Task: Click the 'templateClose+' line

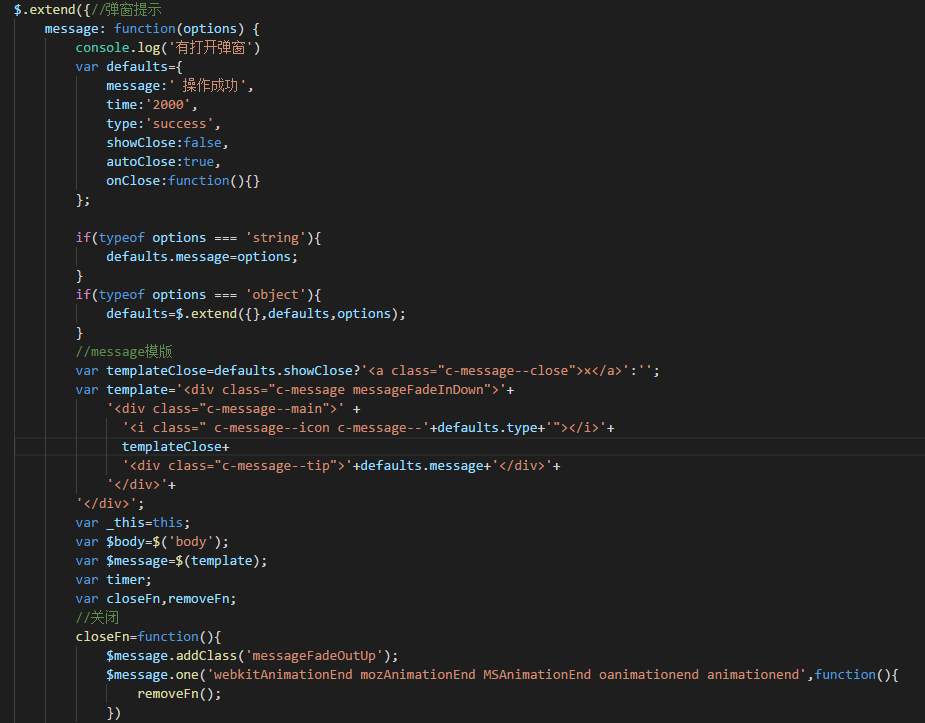Action: click(x=175, y=446)
